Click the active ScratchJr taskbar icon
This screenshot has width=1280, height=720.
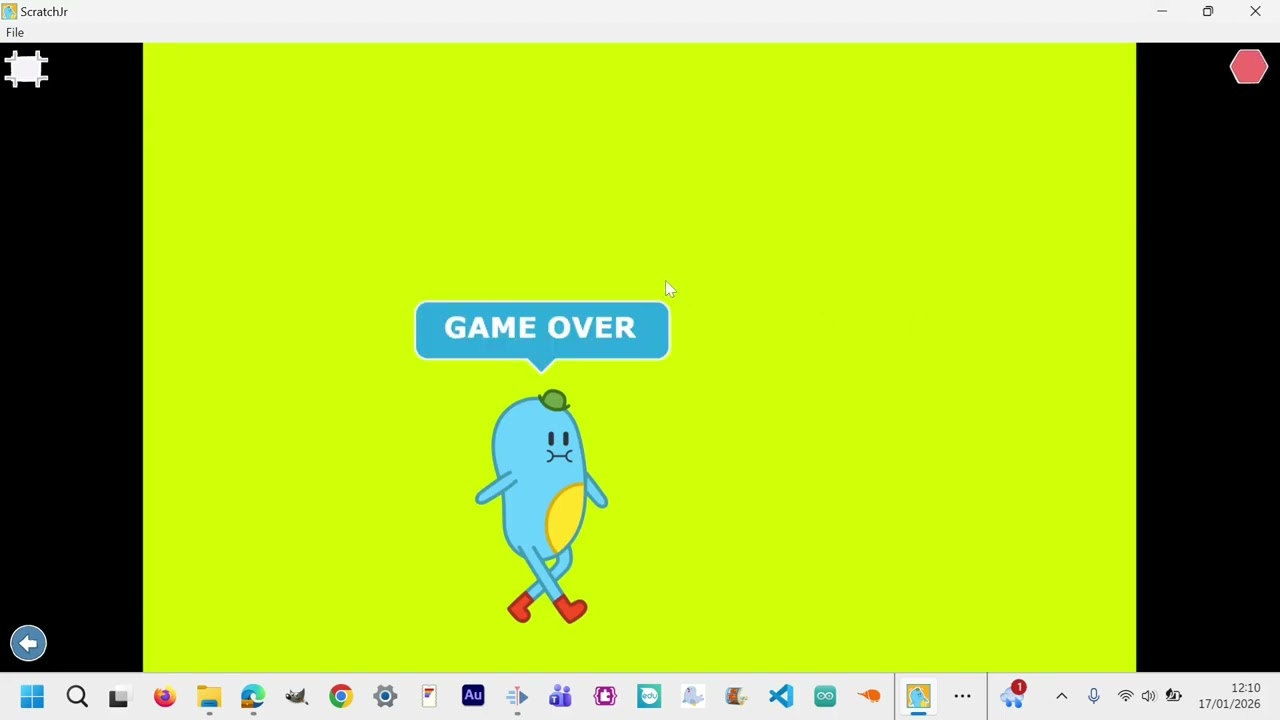[918, 696]
